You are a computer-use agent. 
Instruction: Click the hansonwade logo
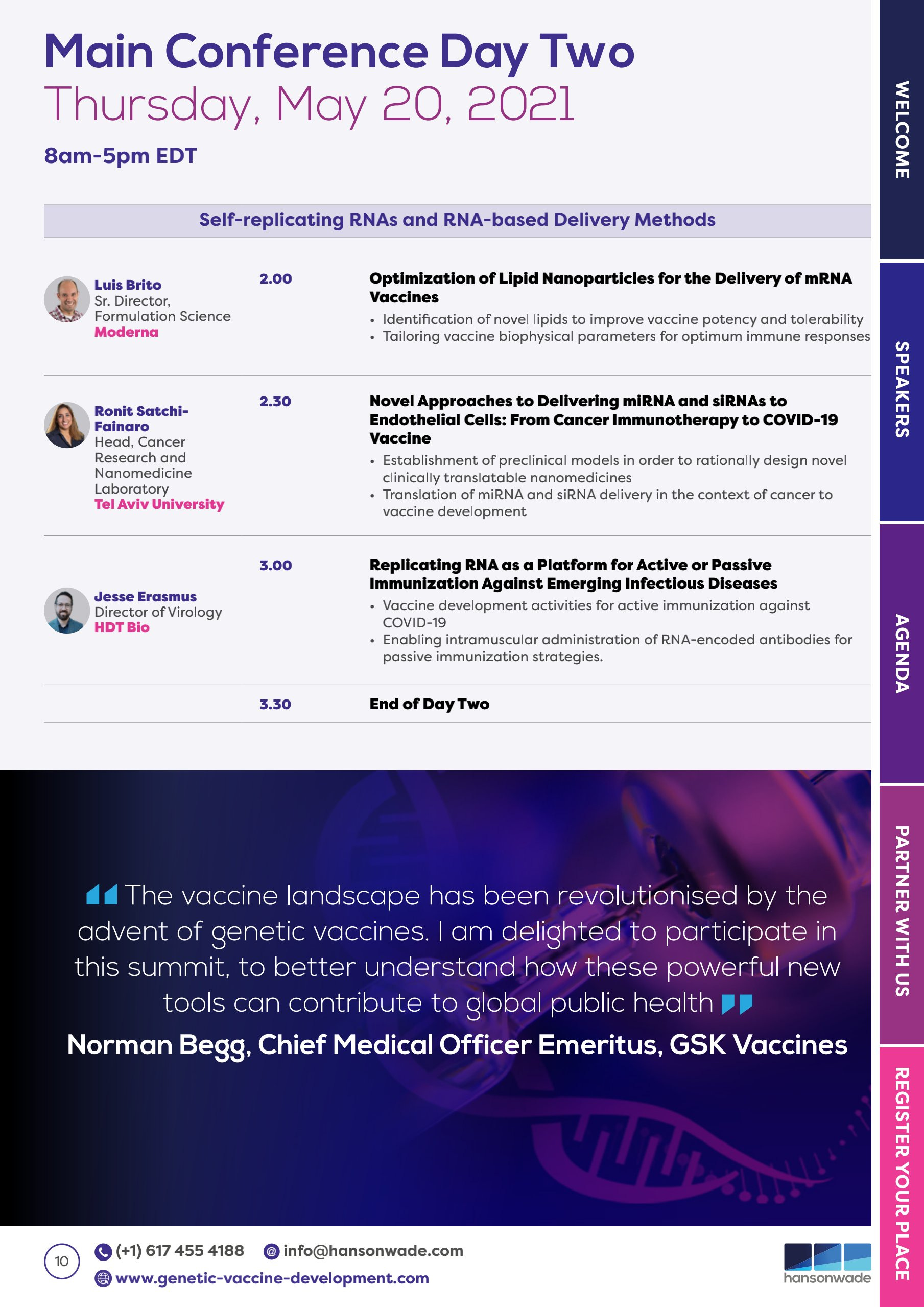(827, 1264)
